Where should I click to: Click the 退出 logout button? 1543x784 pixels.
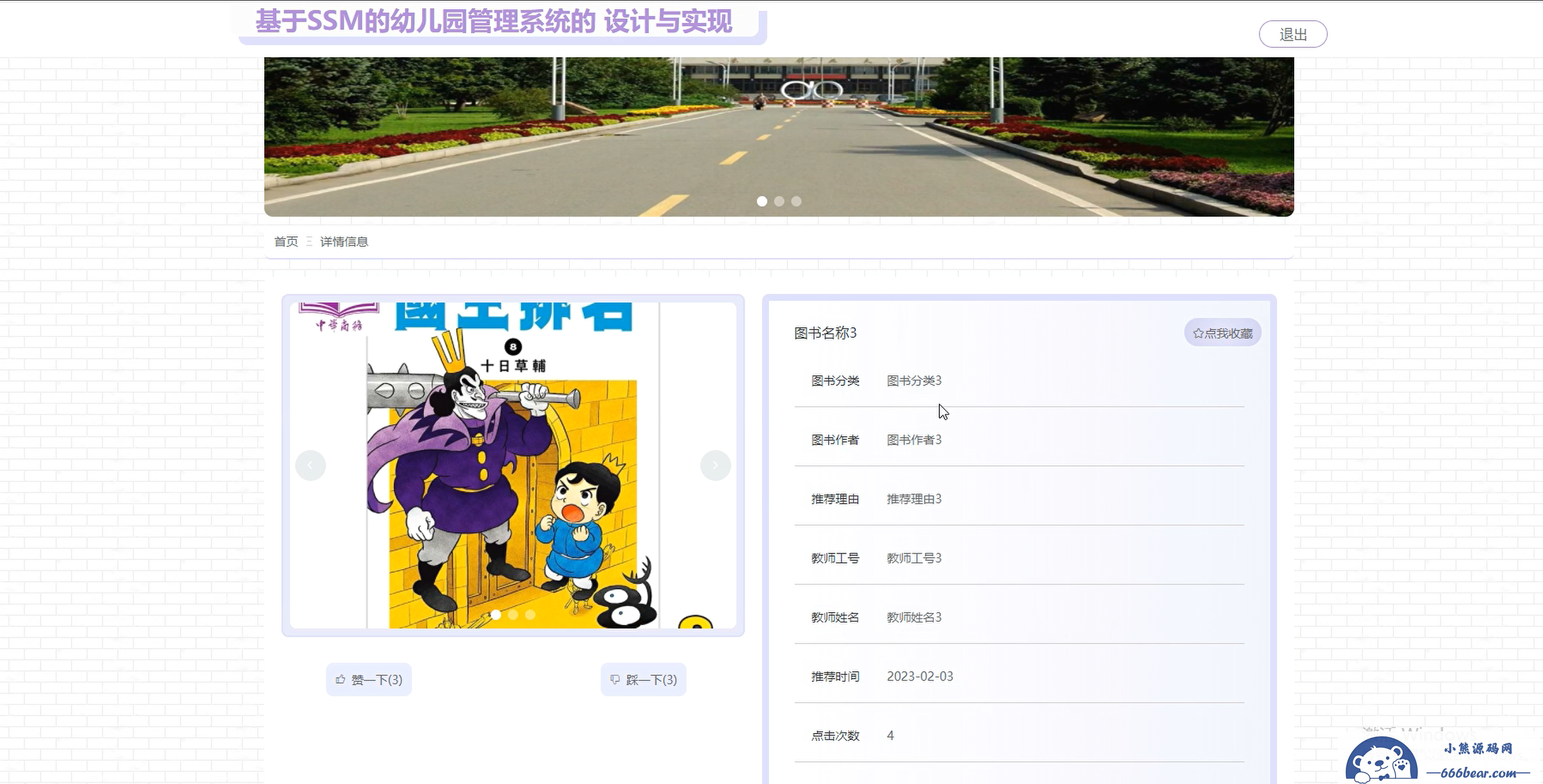coord(1292,34)
